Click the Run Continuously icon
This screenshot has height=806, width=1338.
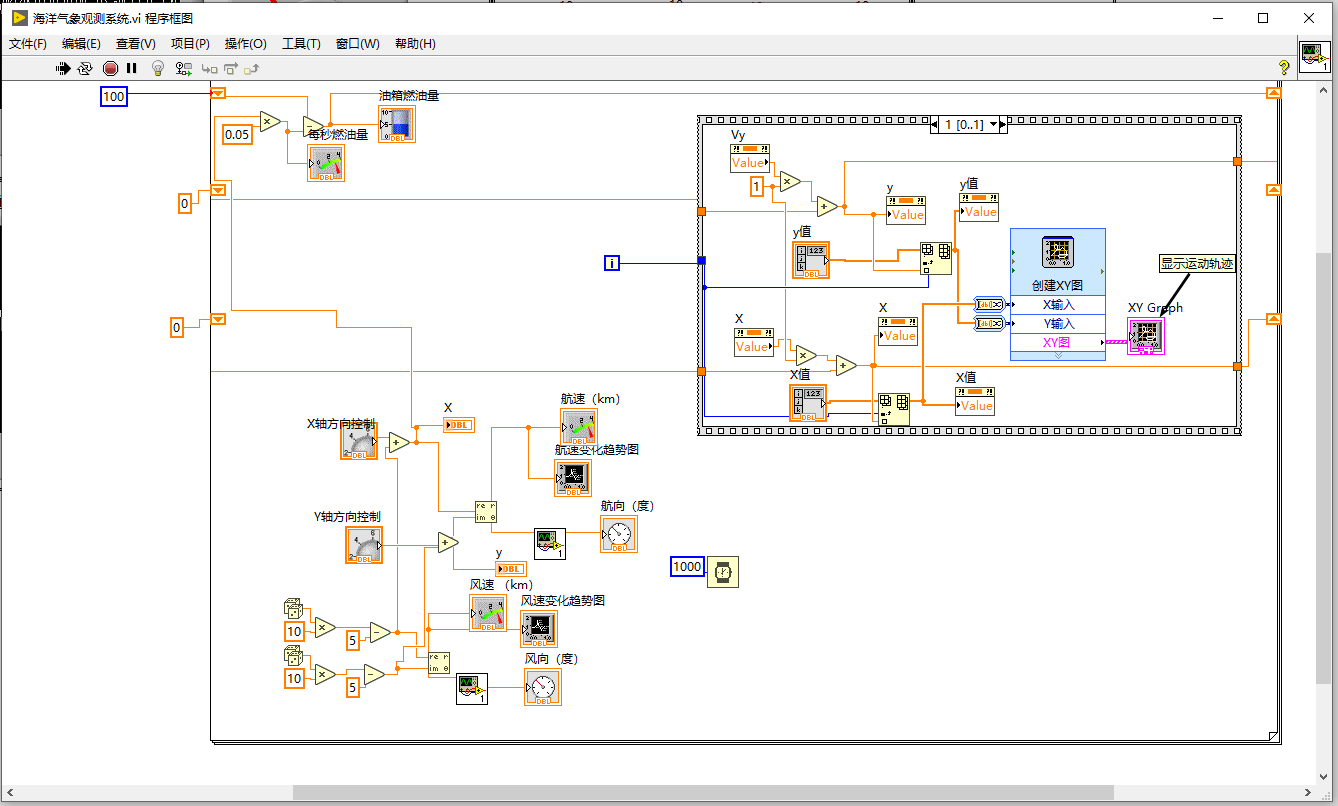85,68
